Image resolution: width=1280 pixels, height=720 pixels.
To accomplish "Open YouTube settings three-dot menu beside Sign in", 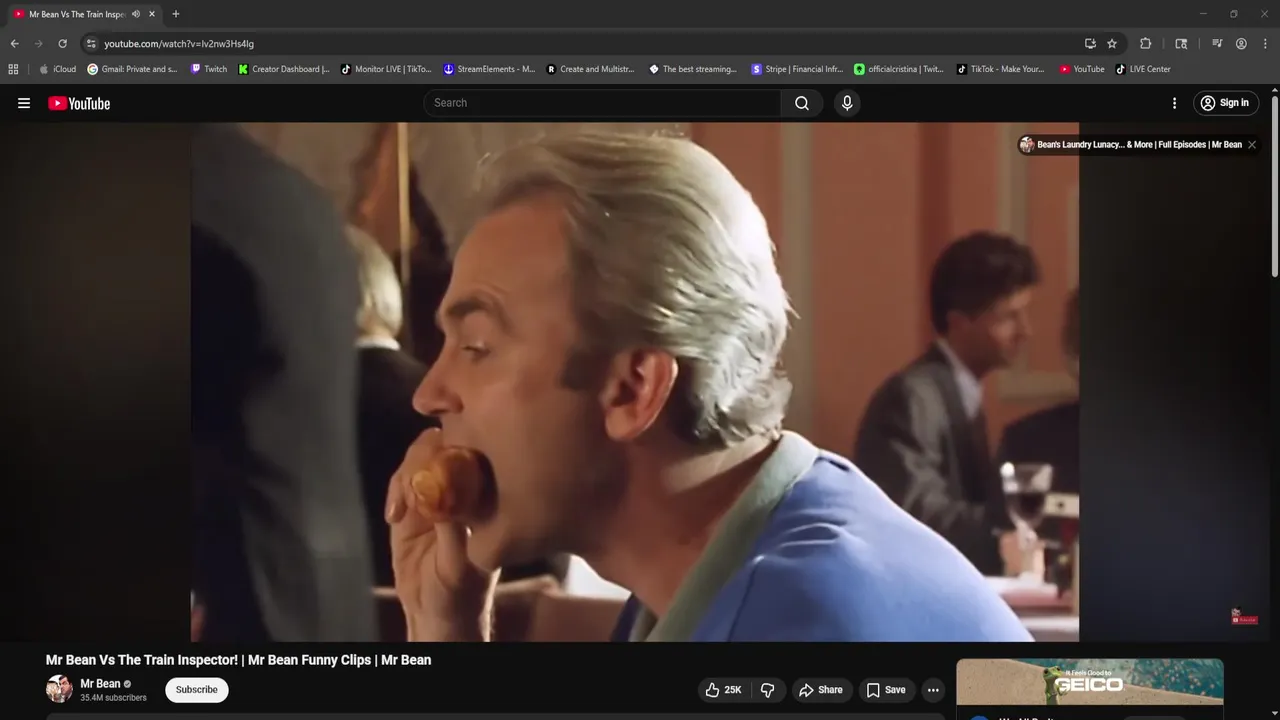I will point(1175,103).
